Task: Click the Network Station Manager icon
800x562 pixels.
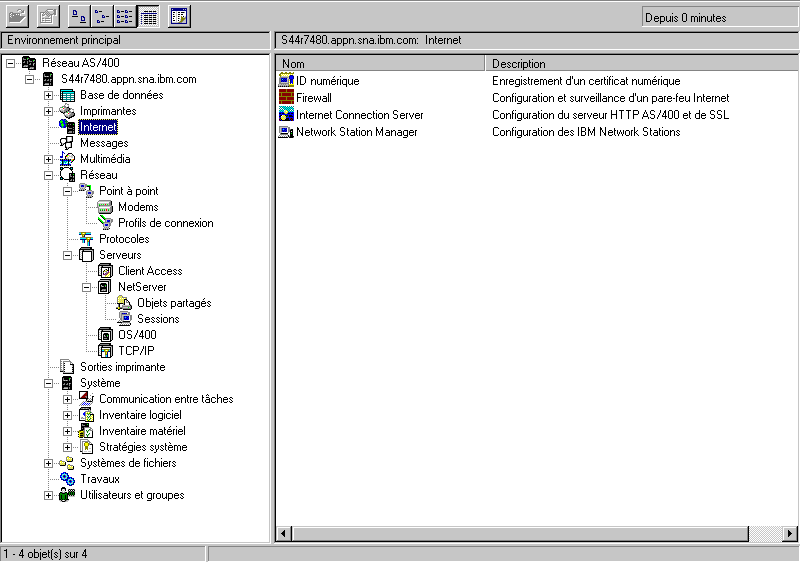Action: [x=286, y=132]
